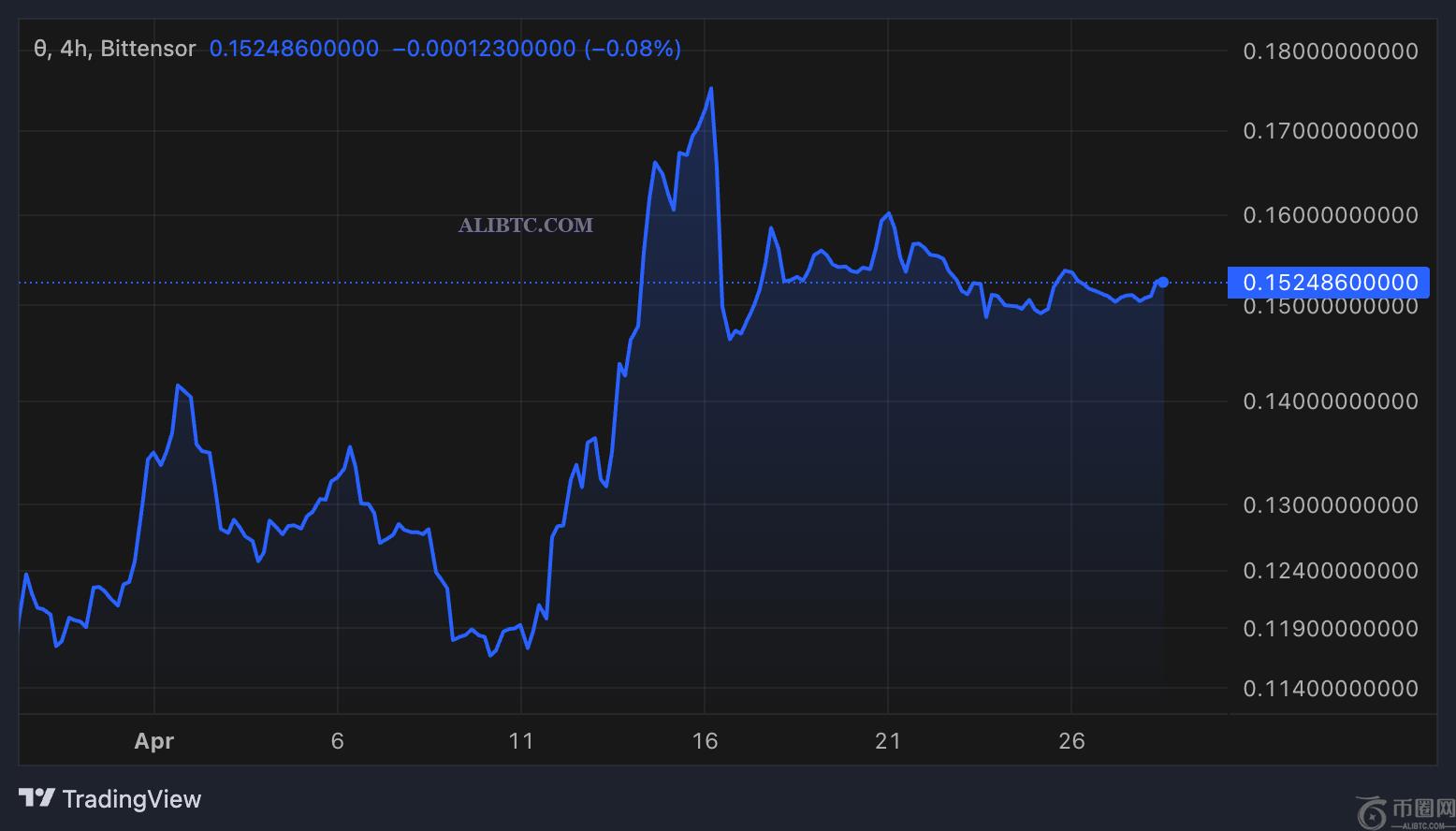
Task: Click the ALIBTC.COM watermark on chart
Action: click(x=525, y=225)
